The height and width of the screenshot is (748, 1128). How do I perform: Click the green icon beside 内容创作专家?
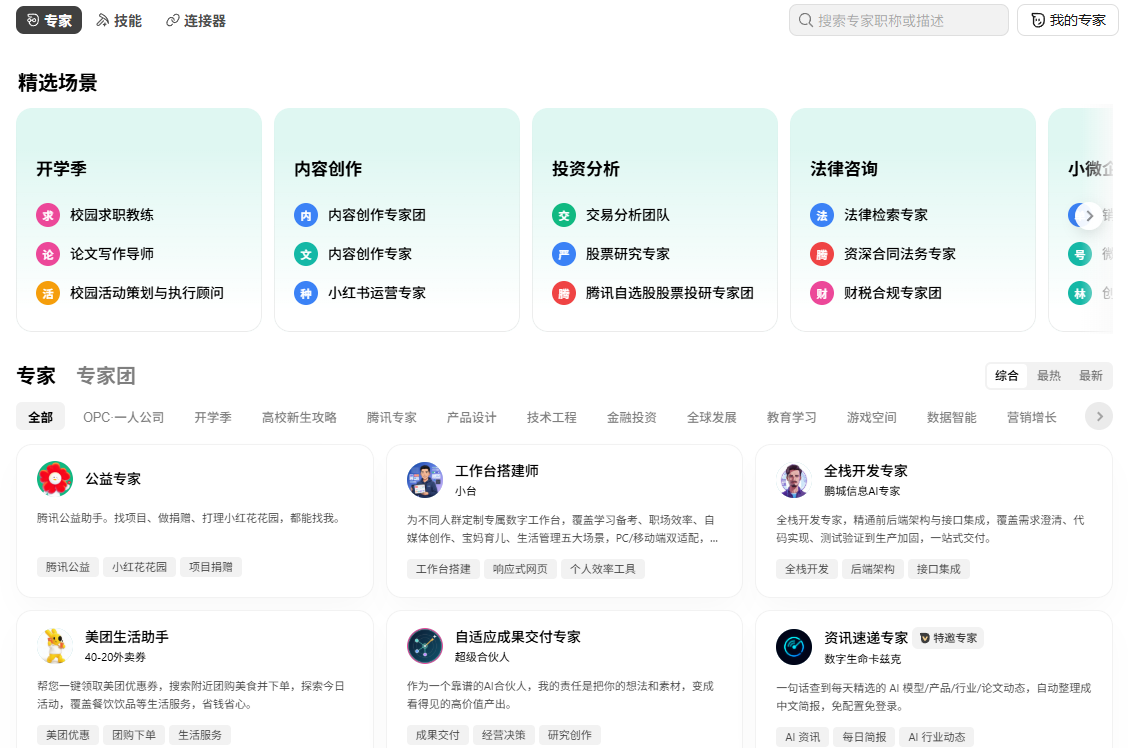pos(306,254)
